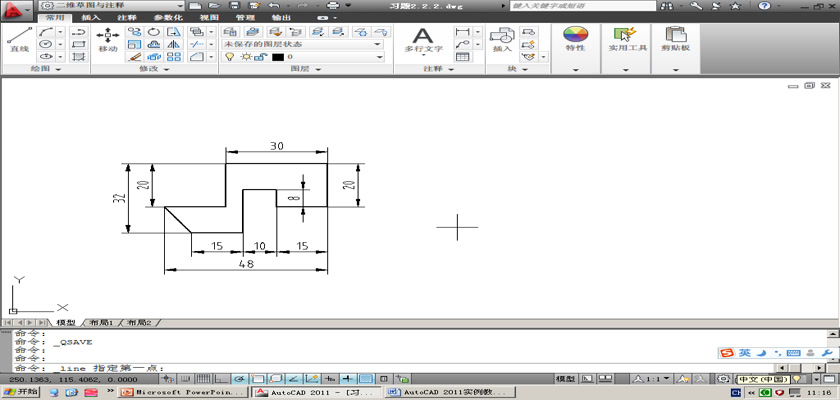Select the Multiline Text (多行文字) tool
840x400 pixels.
click(x=423, y=40)
